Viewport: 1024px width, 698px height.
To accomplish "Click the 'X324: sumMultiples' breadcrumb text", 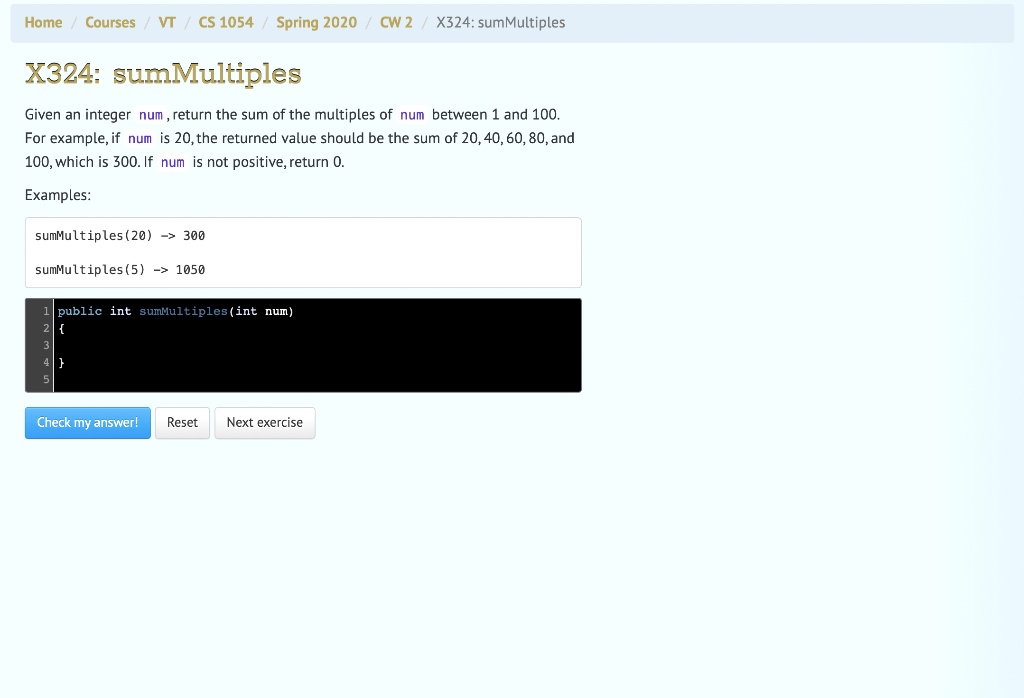I will pos(501,22).
